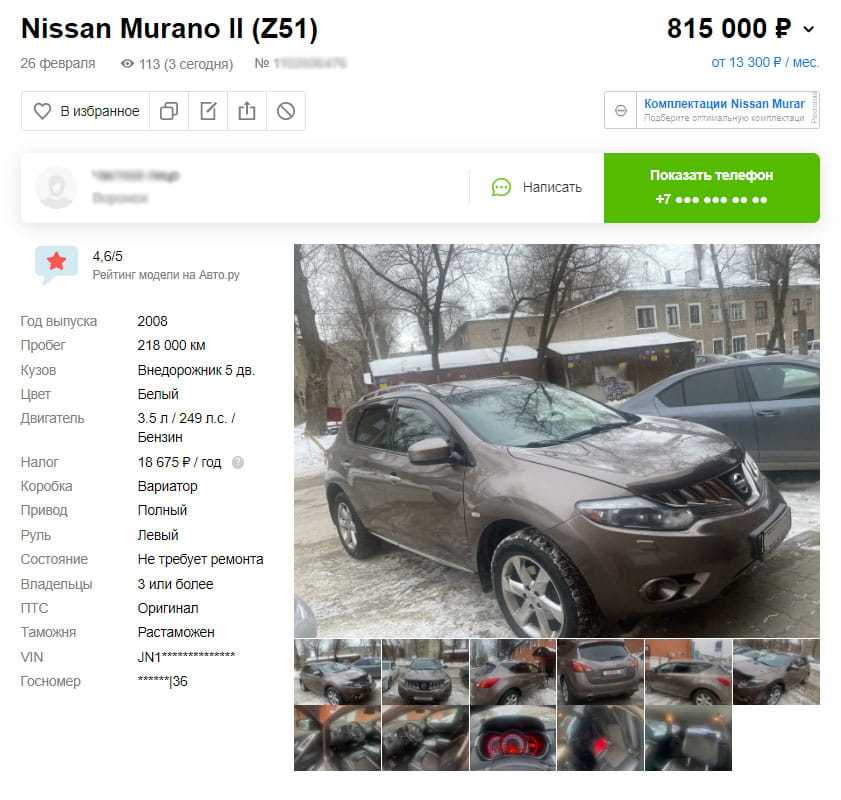Expand the price dropdown chevron
The width and height of the screenshot is (841, 800).
click(x=809, y=29)
